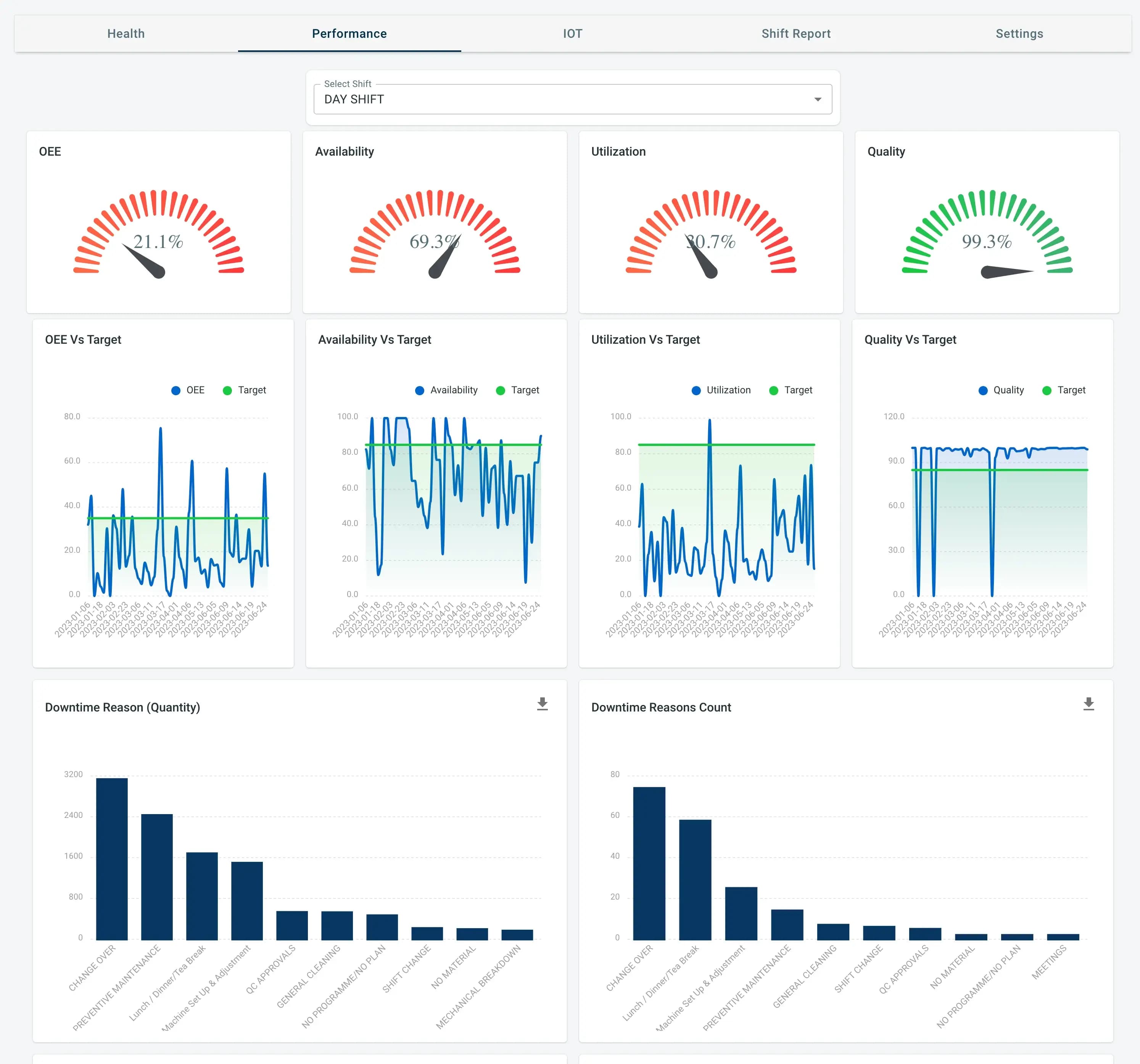Hide Utilization series via legend dot

pyautogui.click(x=696, y=390)
